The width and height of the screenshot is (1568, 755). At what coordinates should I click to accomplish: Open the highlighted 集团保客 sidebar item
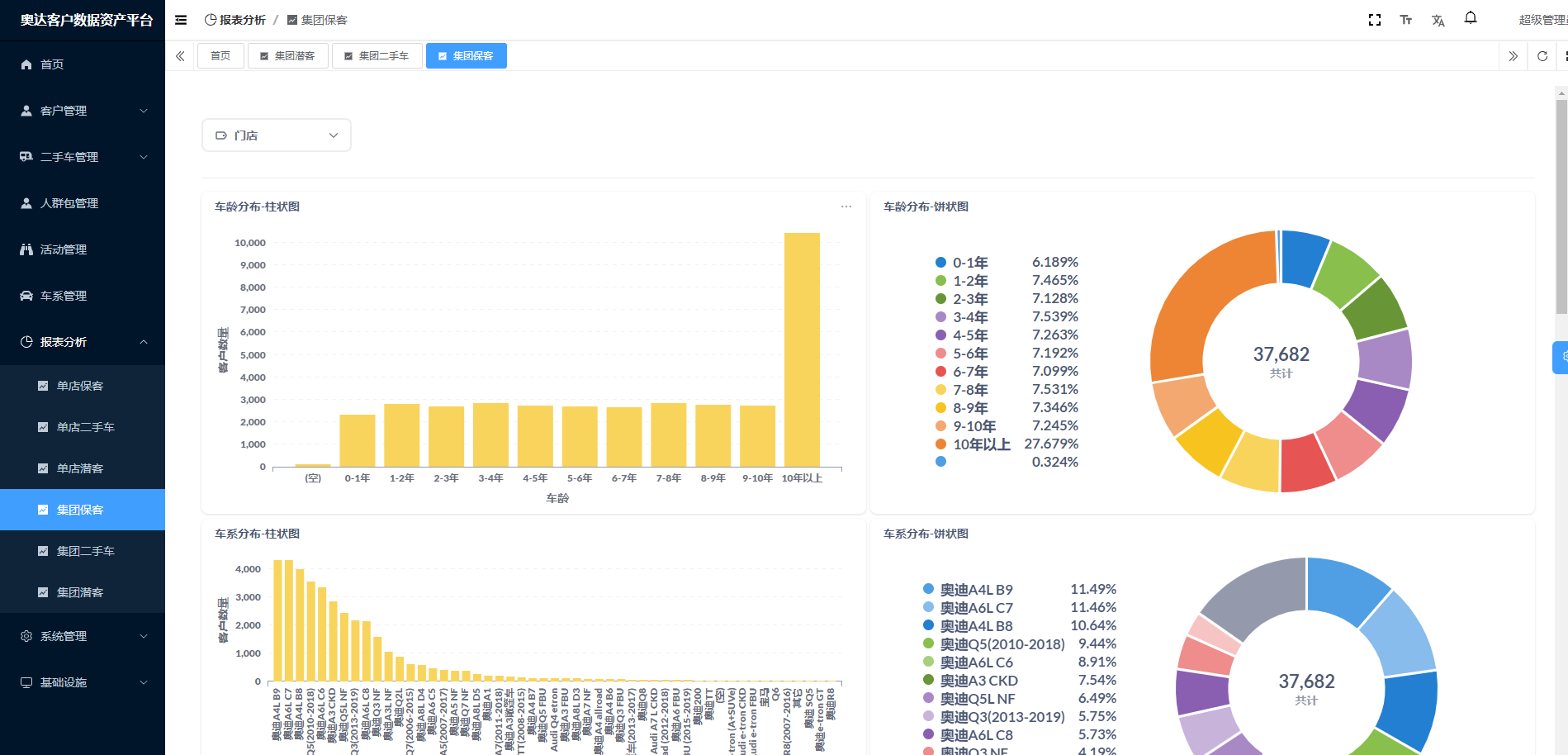click(83, 510)
